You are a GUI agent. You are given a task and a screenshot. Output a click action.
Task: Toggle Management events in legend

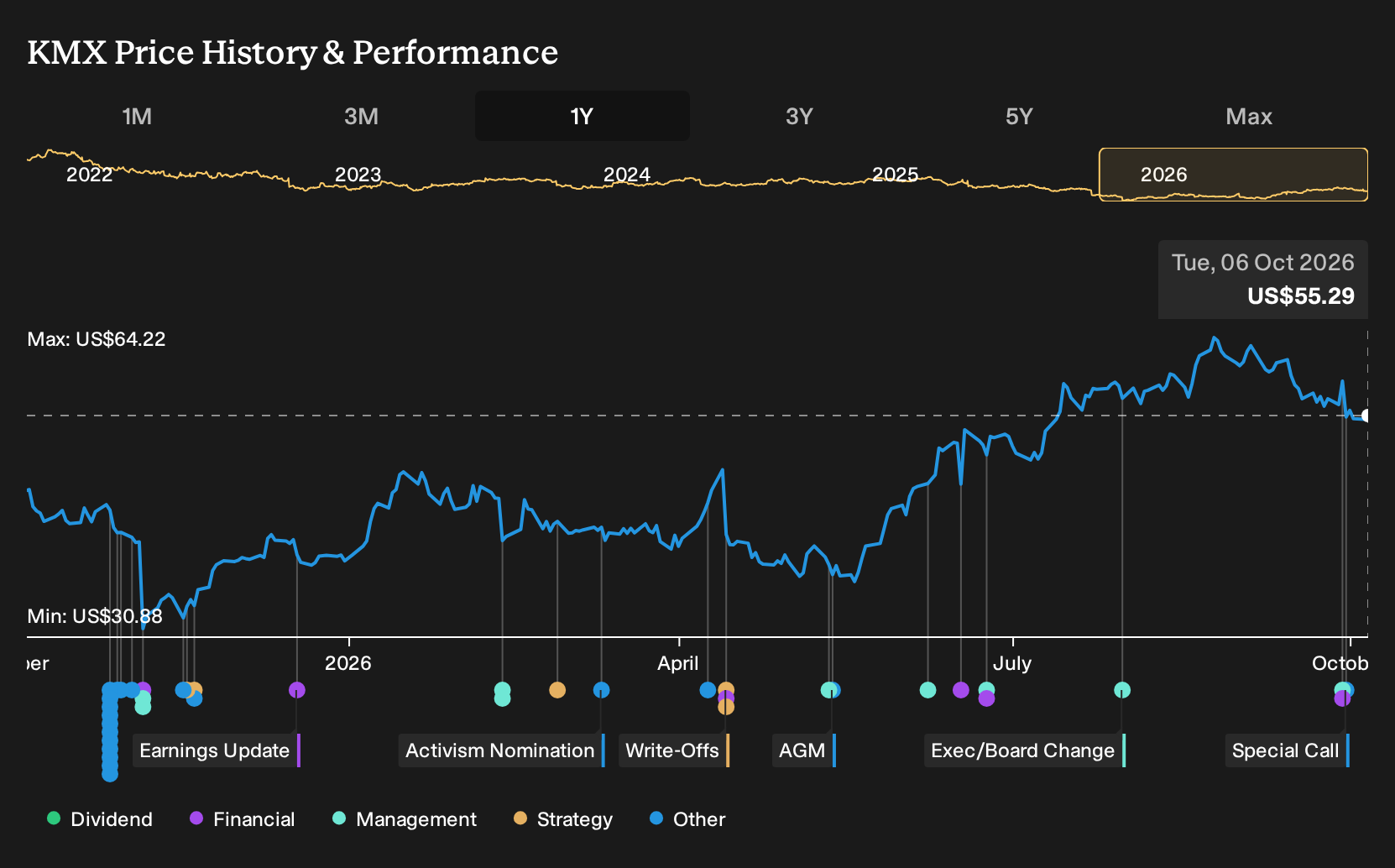[x=405, y=819]
